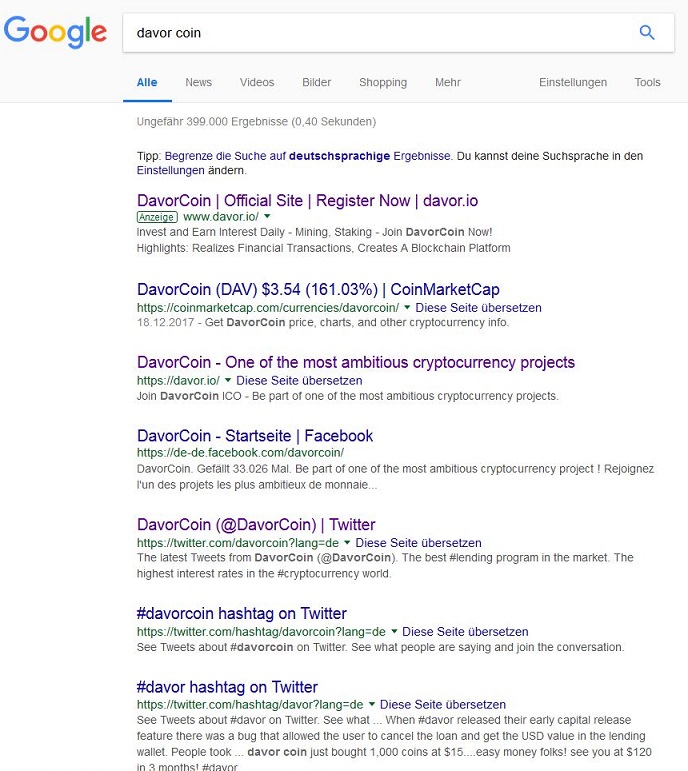Click the Anzeige ad label
Viewport: 688px width, 771px height.
click(x=157, y=217)
